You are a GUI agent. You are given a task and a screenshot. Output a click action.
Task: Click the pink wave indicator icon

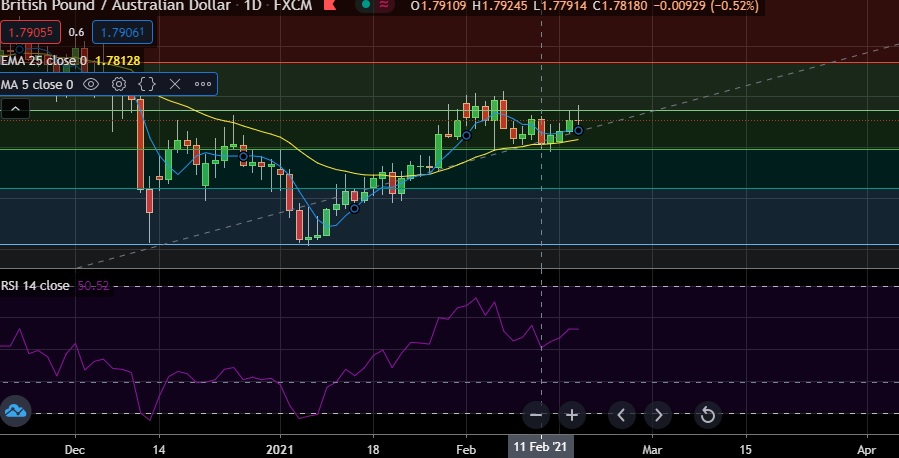point(385,6)
